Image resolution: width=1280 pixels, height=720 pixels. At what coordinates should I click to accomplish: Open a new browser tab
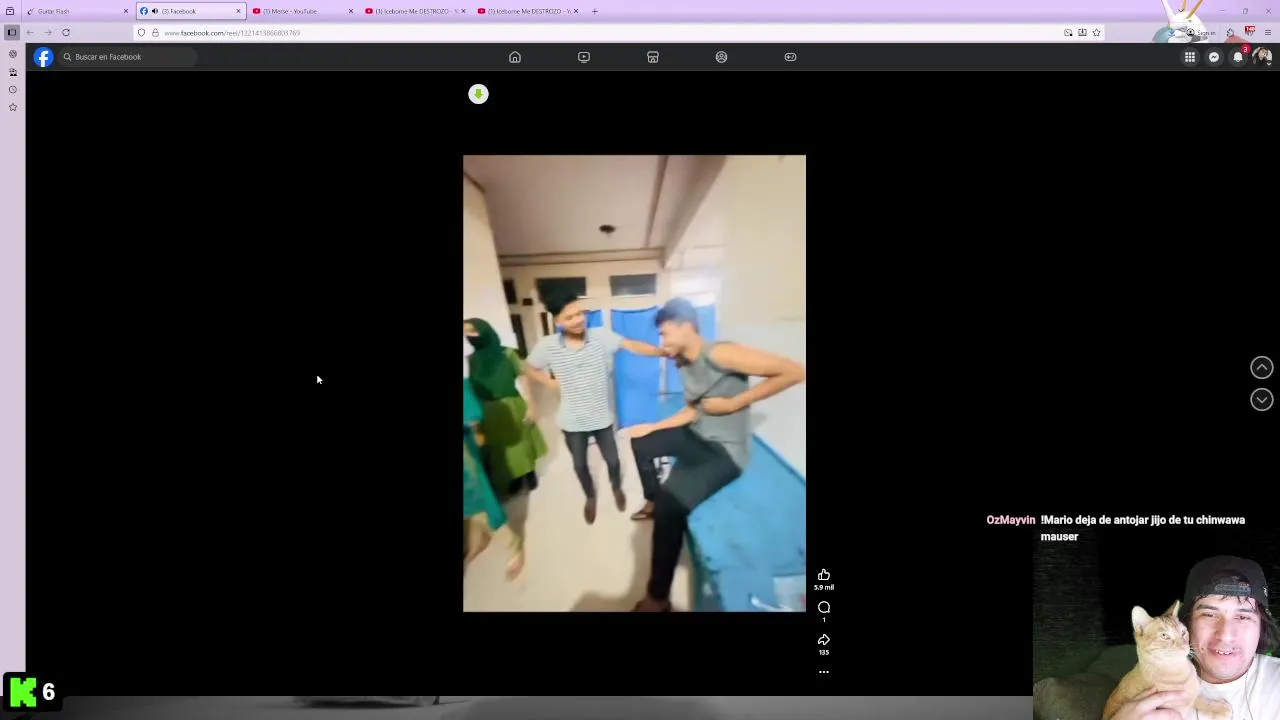(594, 11)
